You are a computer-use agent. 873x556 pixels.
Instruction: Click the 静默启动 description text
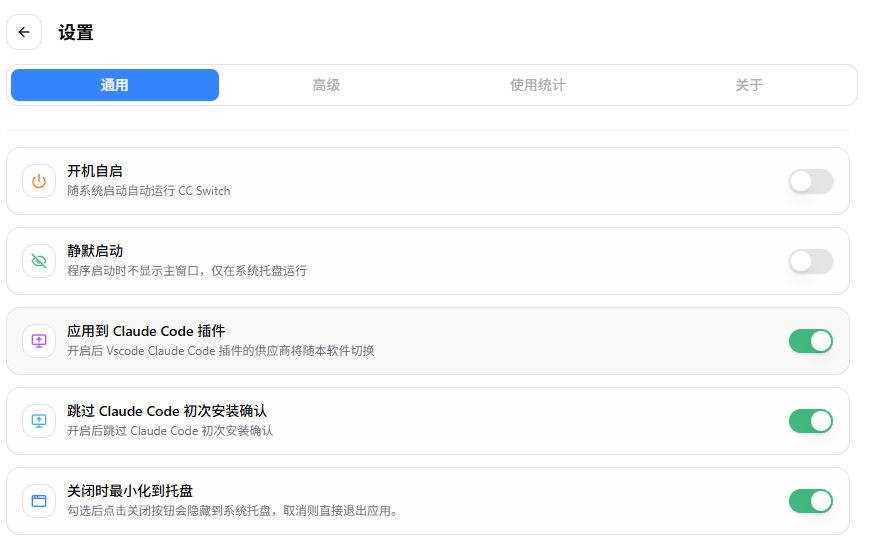[187, 271]
